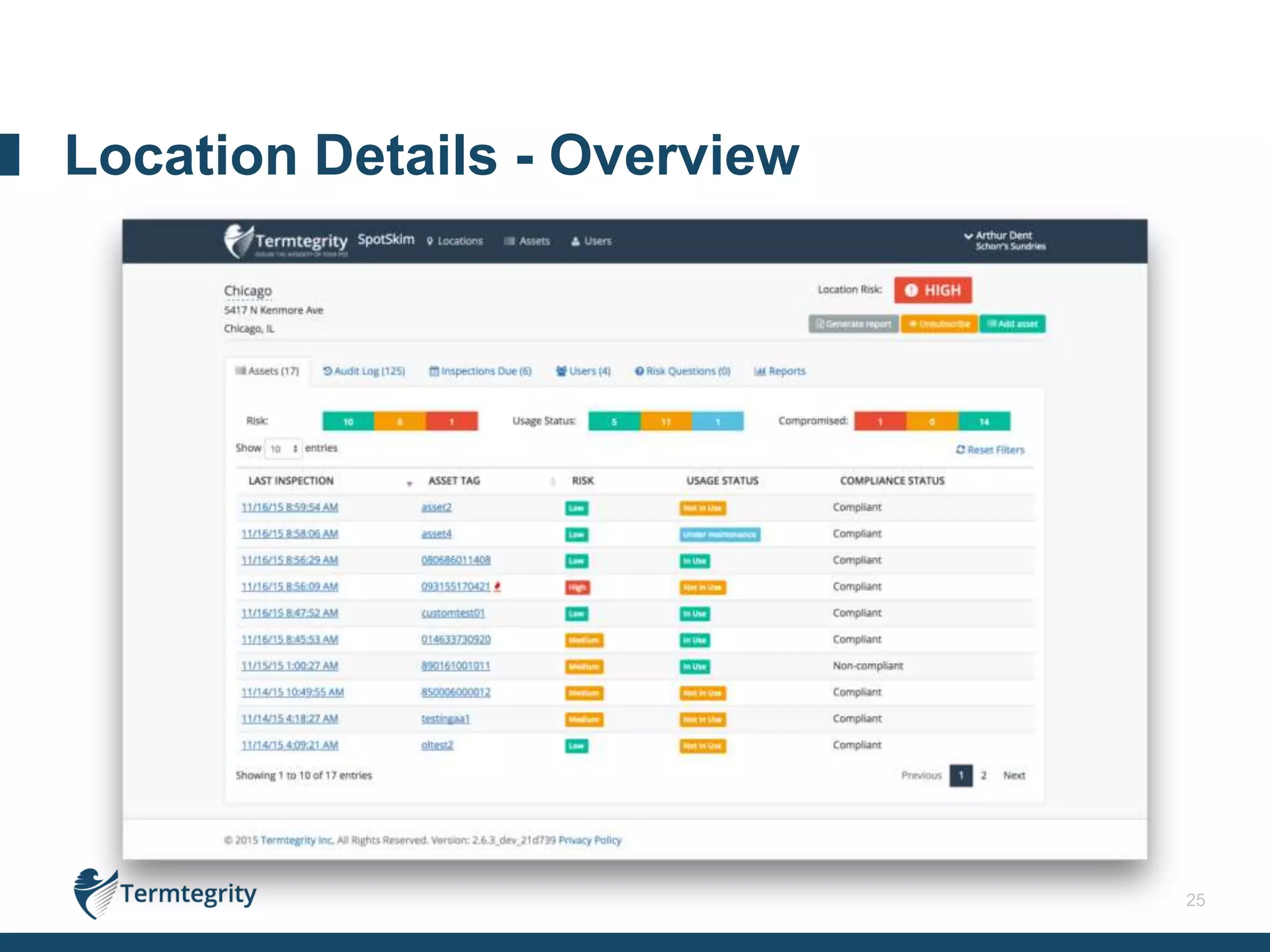Screen dimensions: 1270x952
Task: Click the HIGH location risk badge
Action: 933,290
